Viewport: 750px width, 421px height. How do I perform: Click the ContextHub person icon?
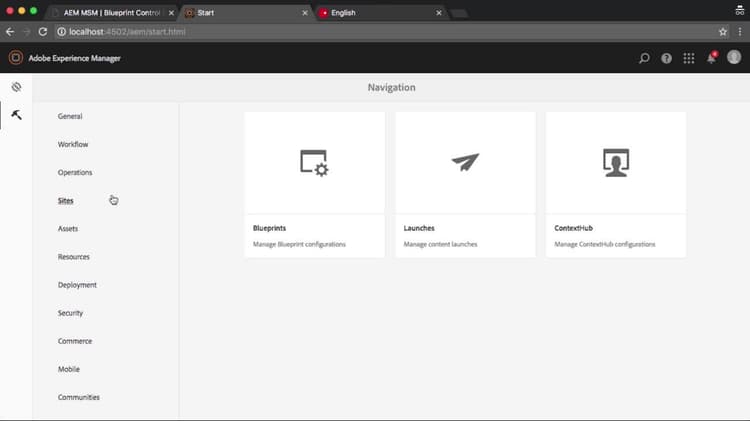coord(616,163)
